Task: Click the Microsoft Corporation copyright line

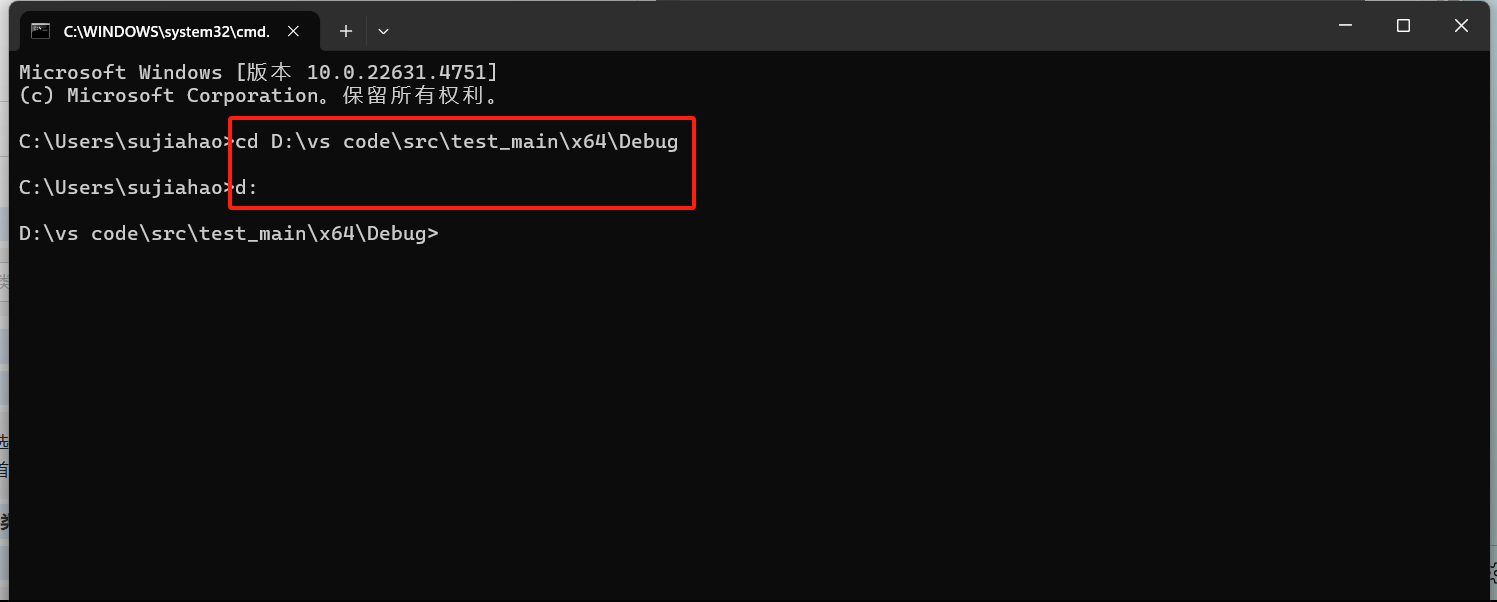Action: [x=258, y=96]
